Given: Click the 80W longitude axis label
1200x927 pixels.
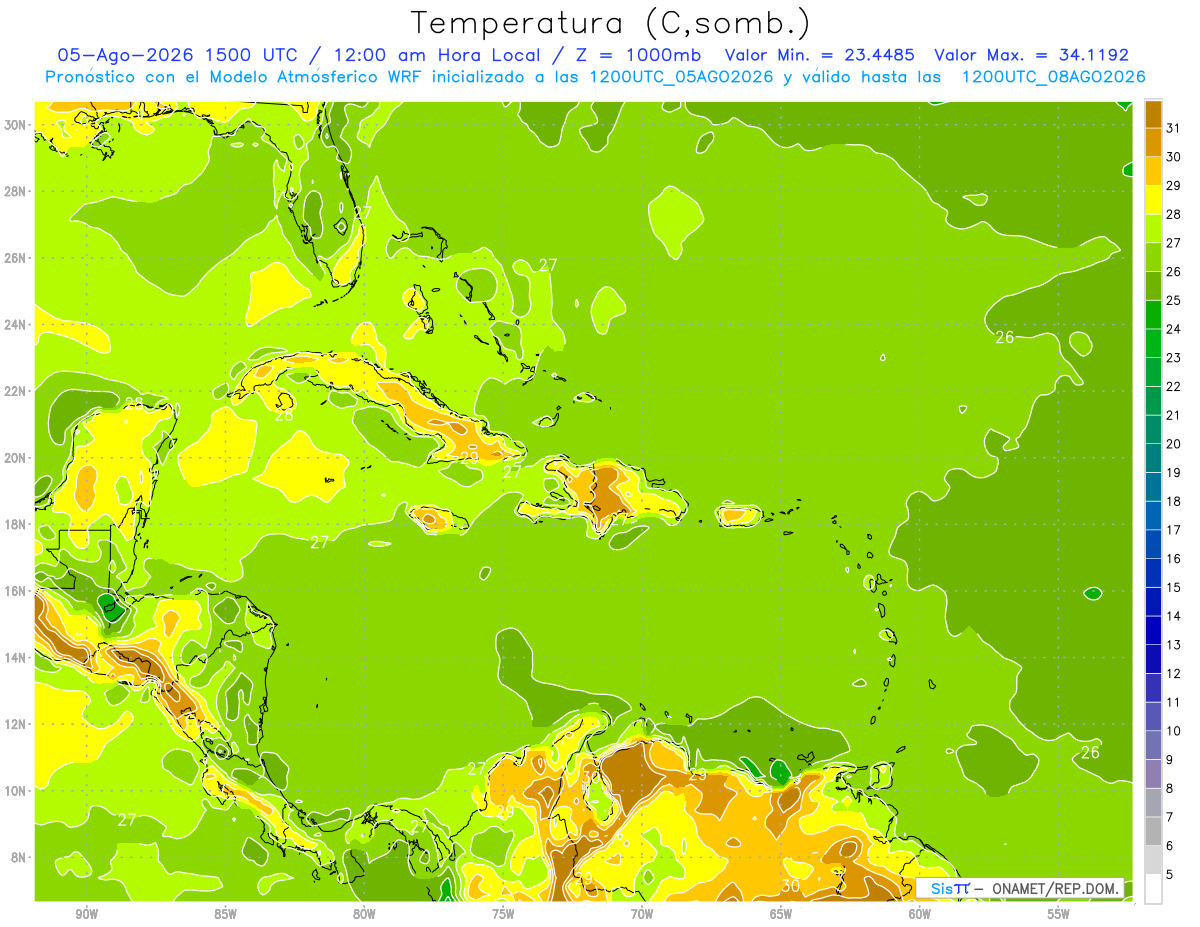Looking at the screenshot, I should tap(364, 914).
